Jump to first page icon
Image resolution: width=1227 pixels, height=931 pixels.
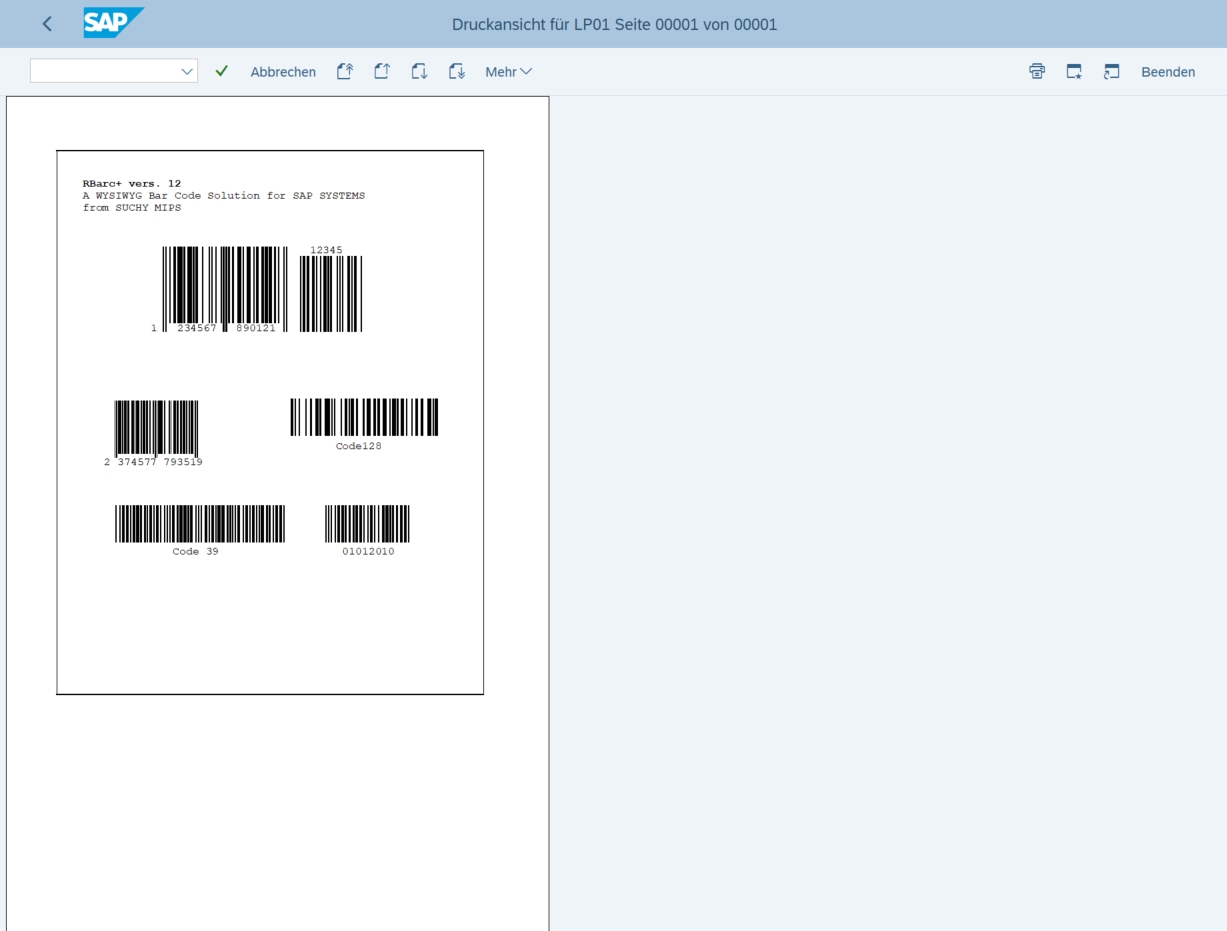pyautogui.click(x=344, y=71)
